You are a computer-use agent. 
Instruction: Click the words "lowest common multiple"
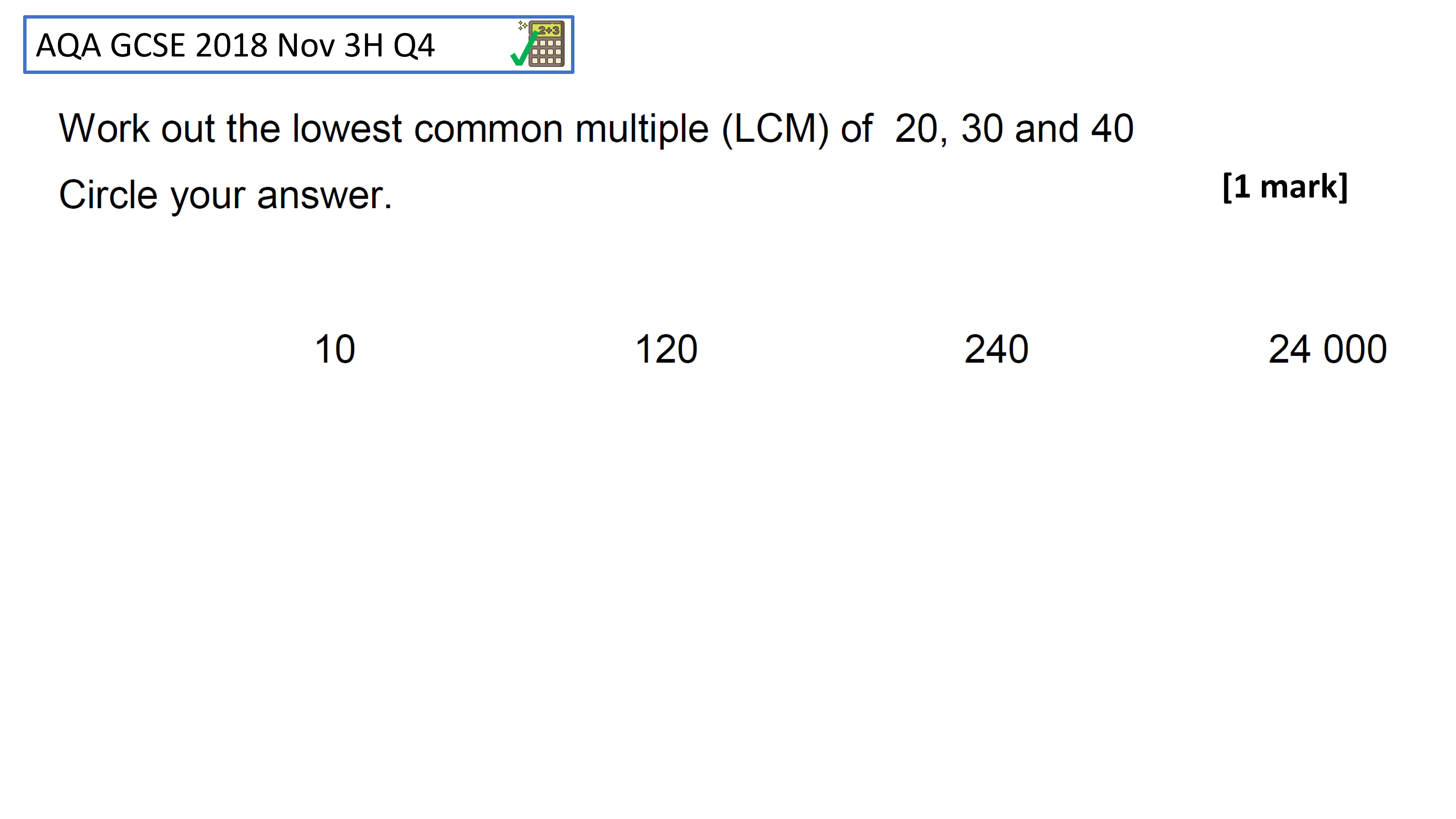coord(500,129)
